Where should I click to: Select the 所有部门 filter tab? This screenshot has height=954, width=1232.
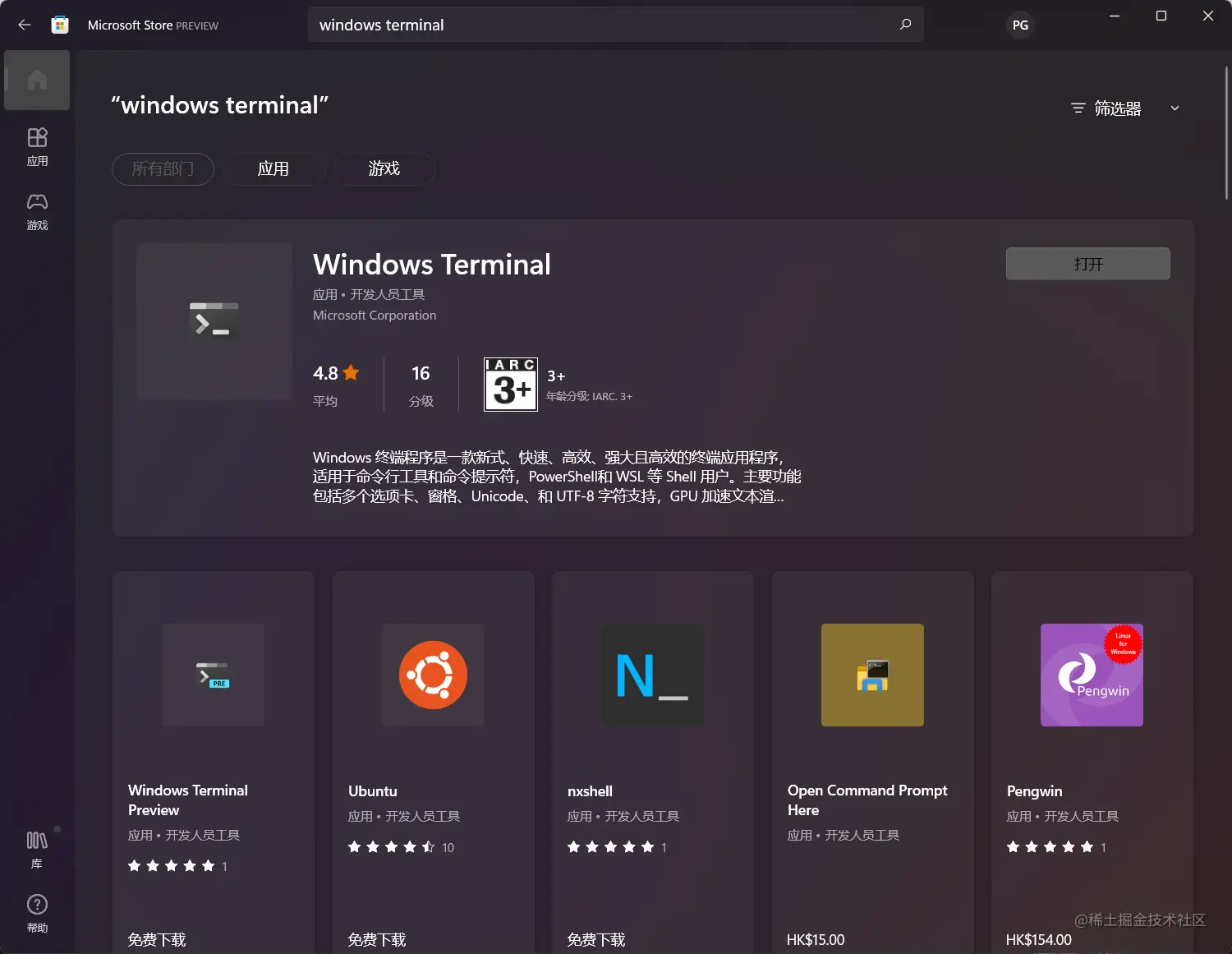pos(163,169)
